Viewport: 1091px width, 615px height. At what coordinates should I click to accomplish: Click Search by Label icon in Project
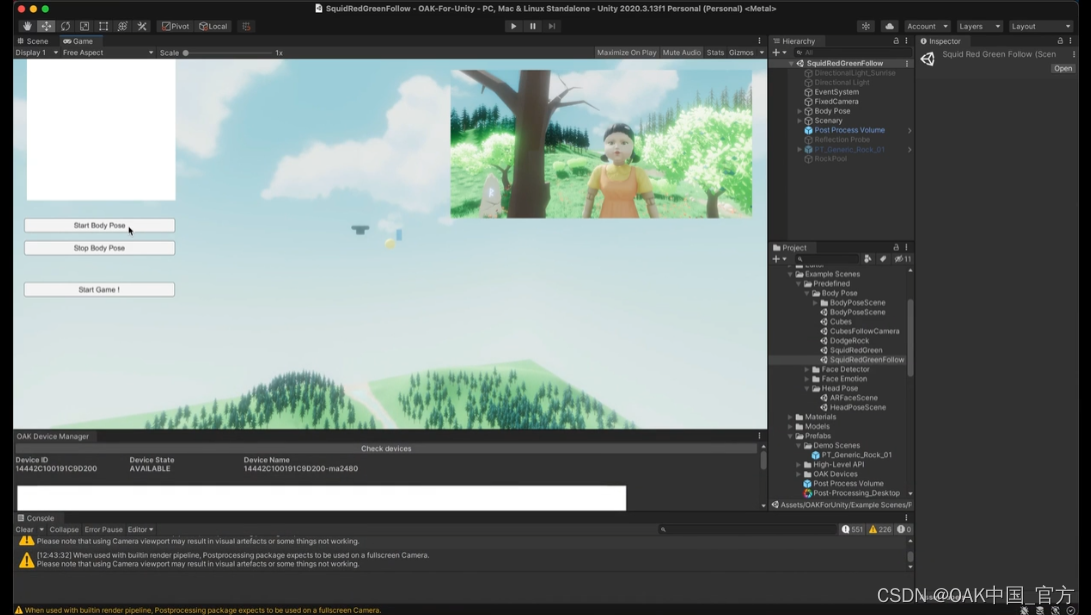[883, 259]
